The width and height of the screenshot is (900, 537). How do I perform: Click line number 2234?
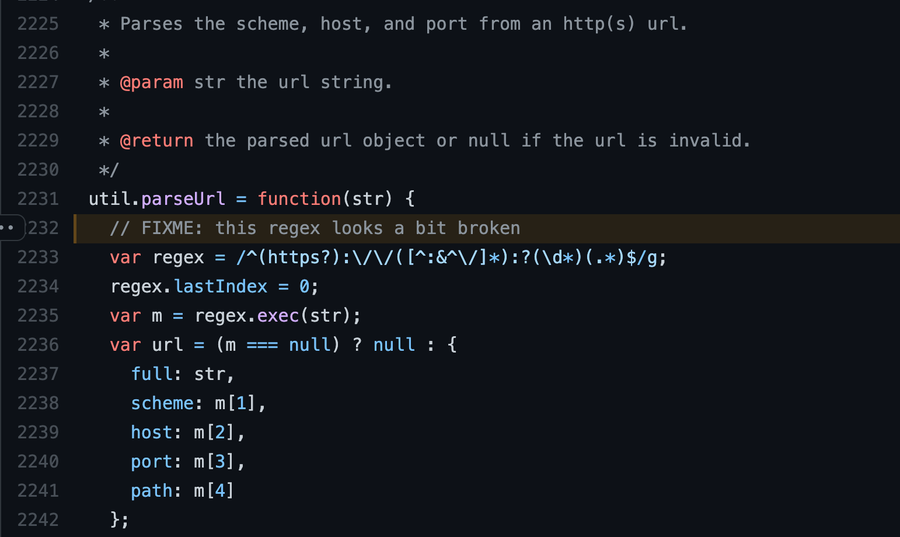coord(38,286)
